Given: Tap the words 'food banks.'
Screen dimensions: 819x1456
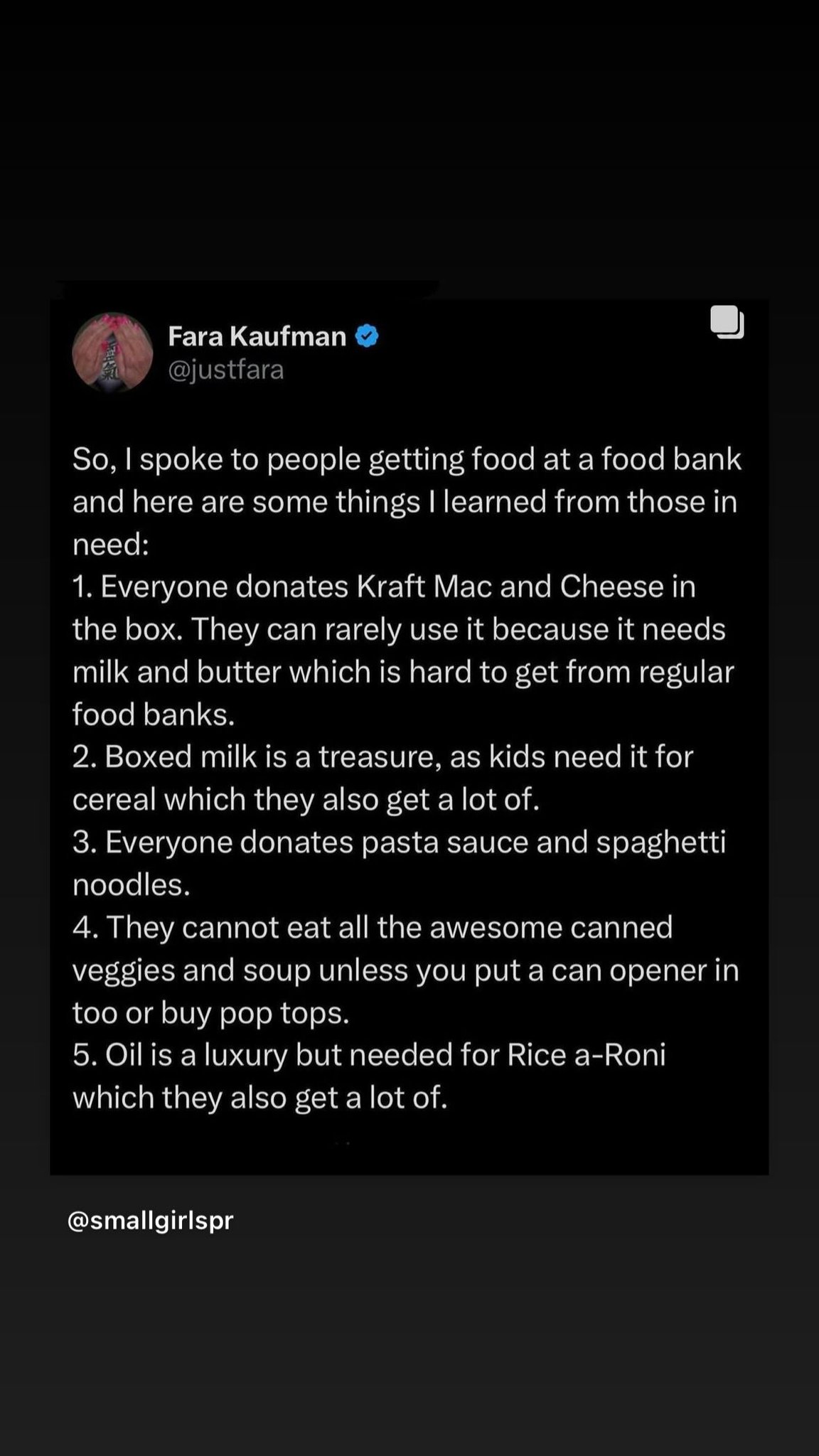Looking at the screenshot, I should (154, 714).
